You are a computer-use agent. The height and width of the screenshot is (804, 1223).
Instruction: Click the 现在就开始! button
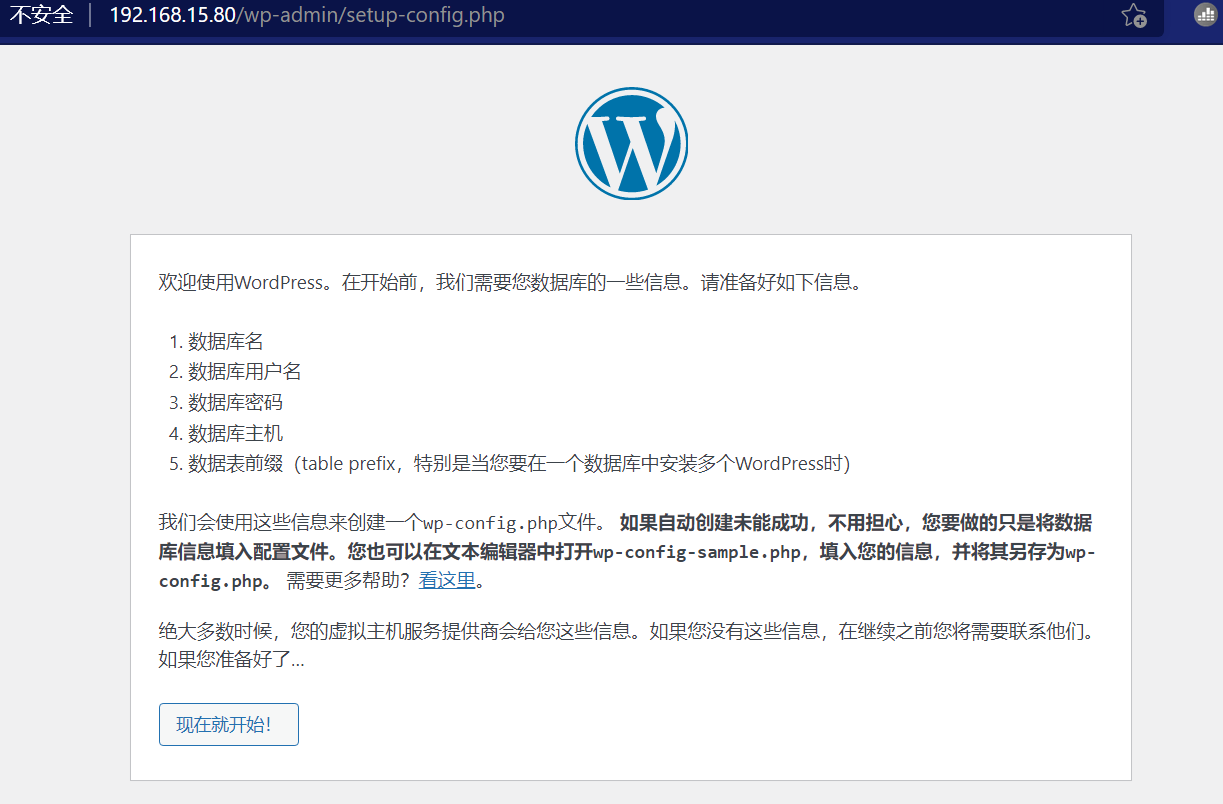click(x=228, y=725)
